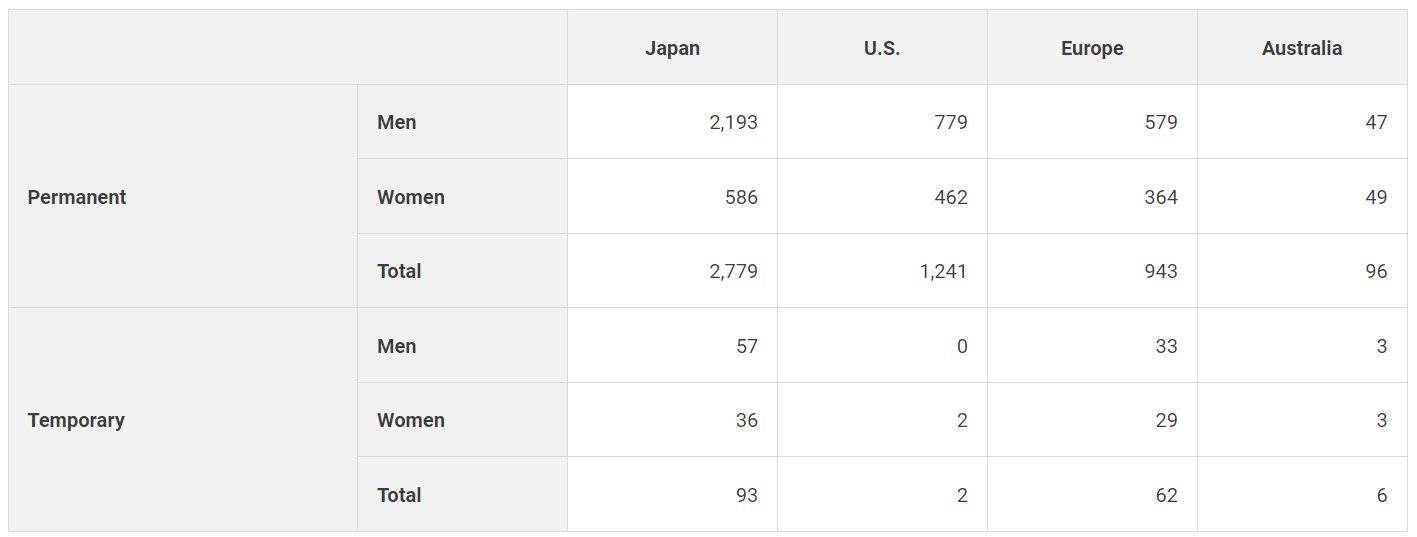This screenshot has width=1417, height=537.
Task: Click the Europe column header
Action: point(1092,48)
